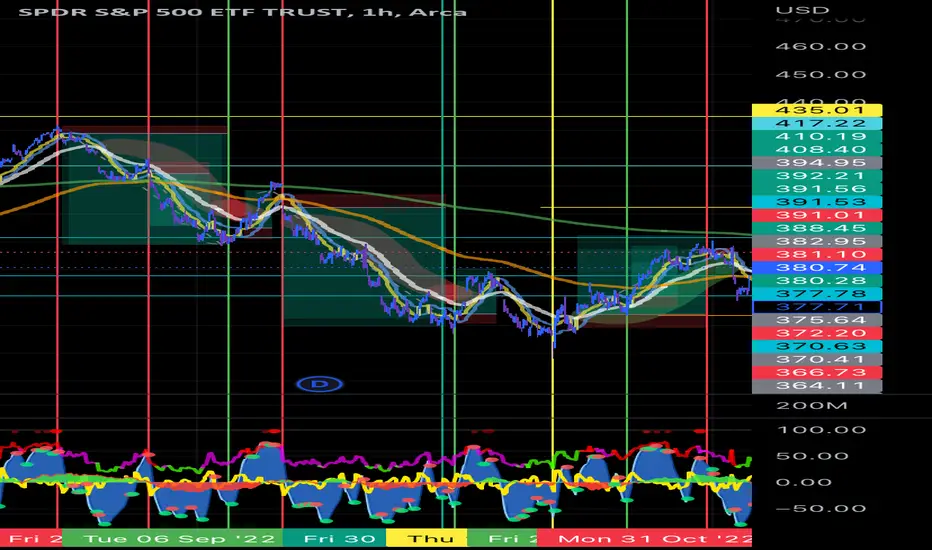
Task: Click the Fri 30 date label
Action: pos(335,539)
